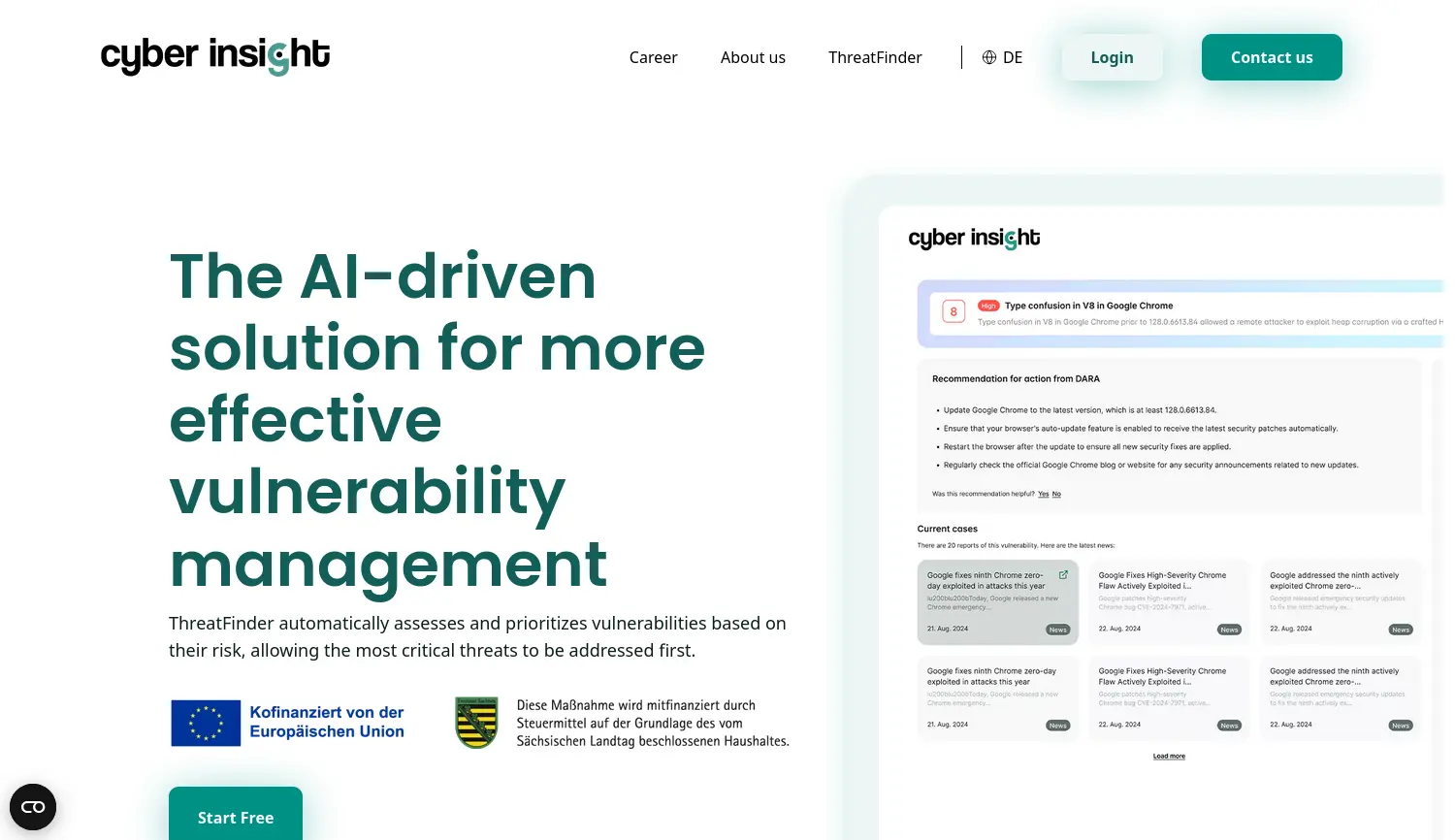Viewport: 1455px width, 840px height.
Task: Navigate to About us
Action: pos(753,57)
